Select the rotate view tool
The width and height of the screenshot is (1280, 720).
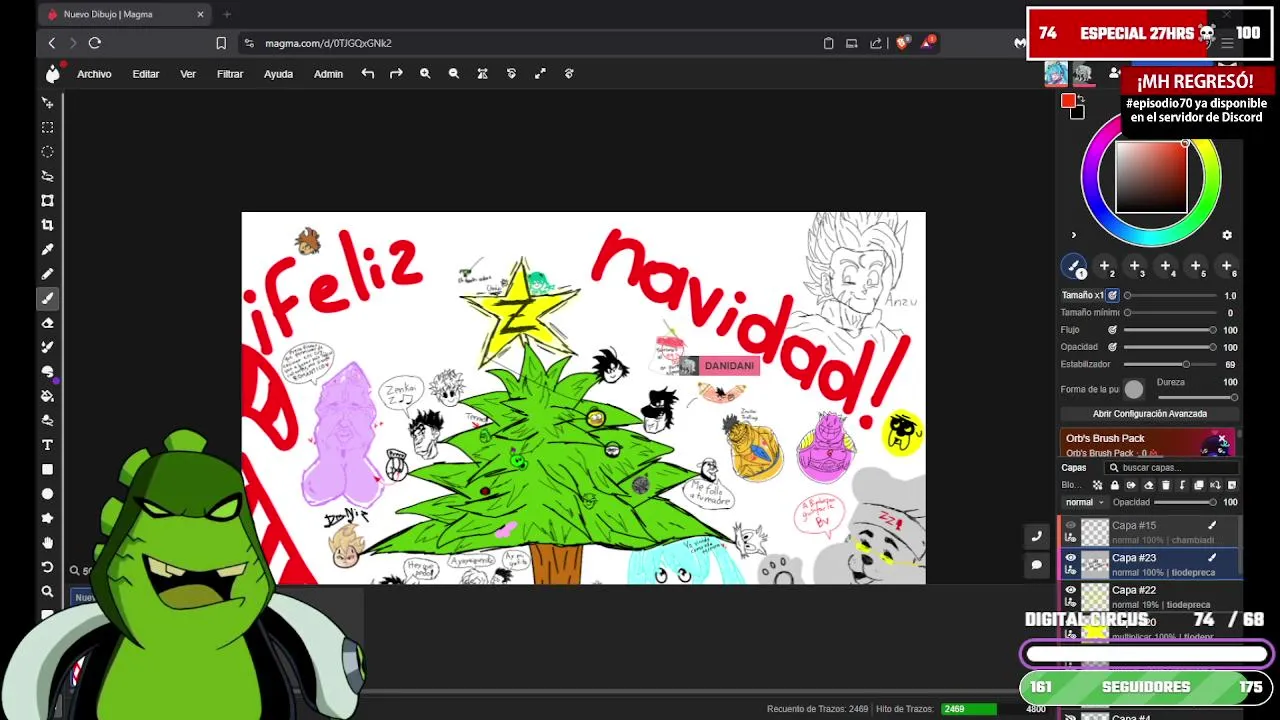[x=47, y=567]
